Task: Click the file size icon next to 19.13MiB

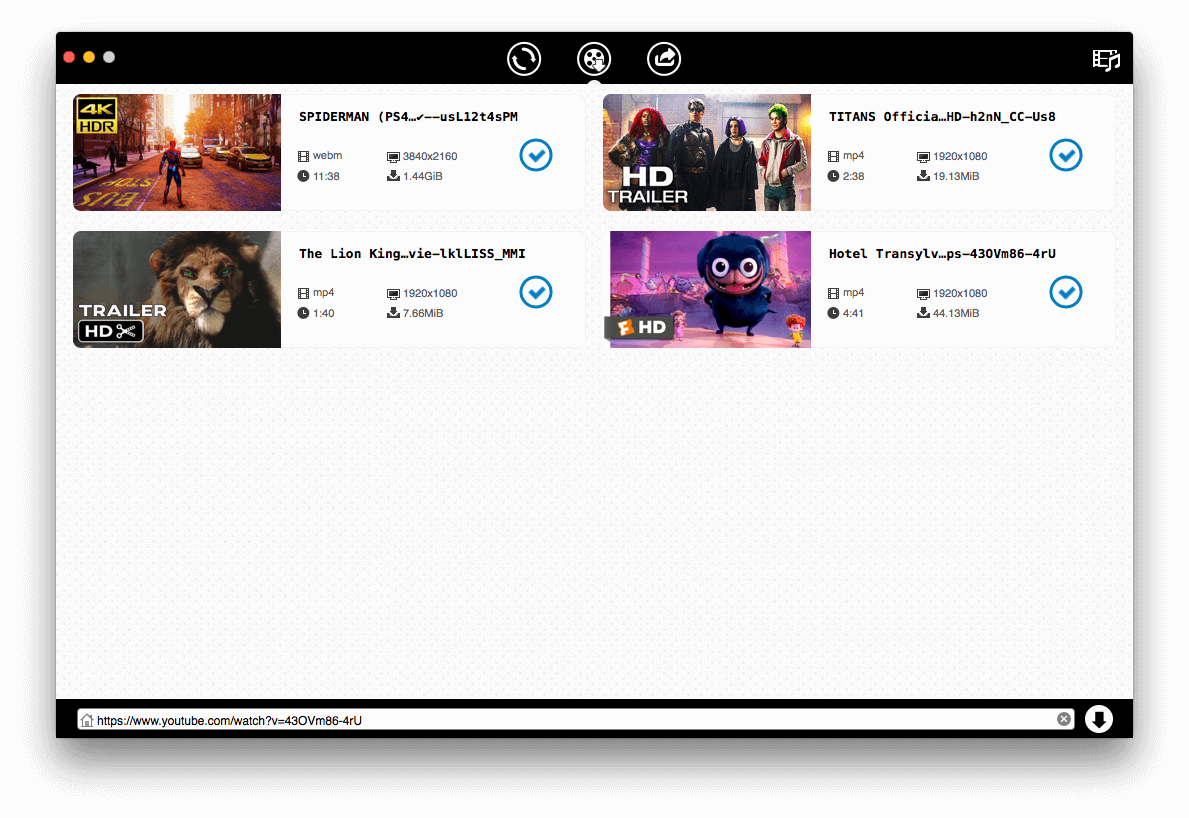Action: [x=923, y=176]
